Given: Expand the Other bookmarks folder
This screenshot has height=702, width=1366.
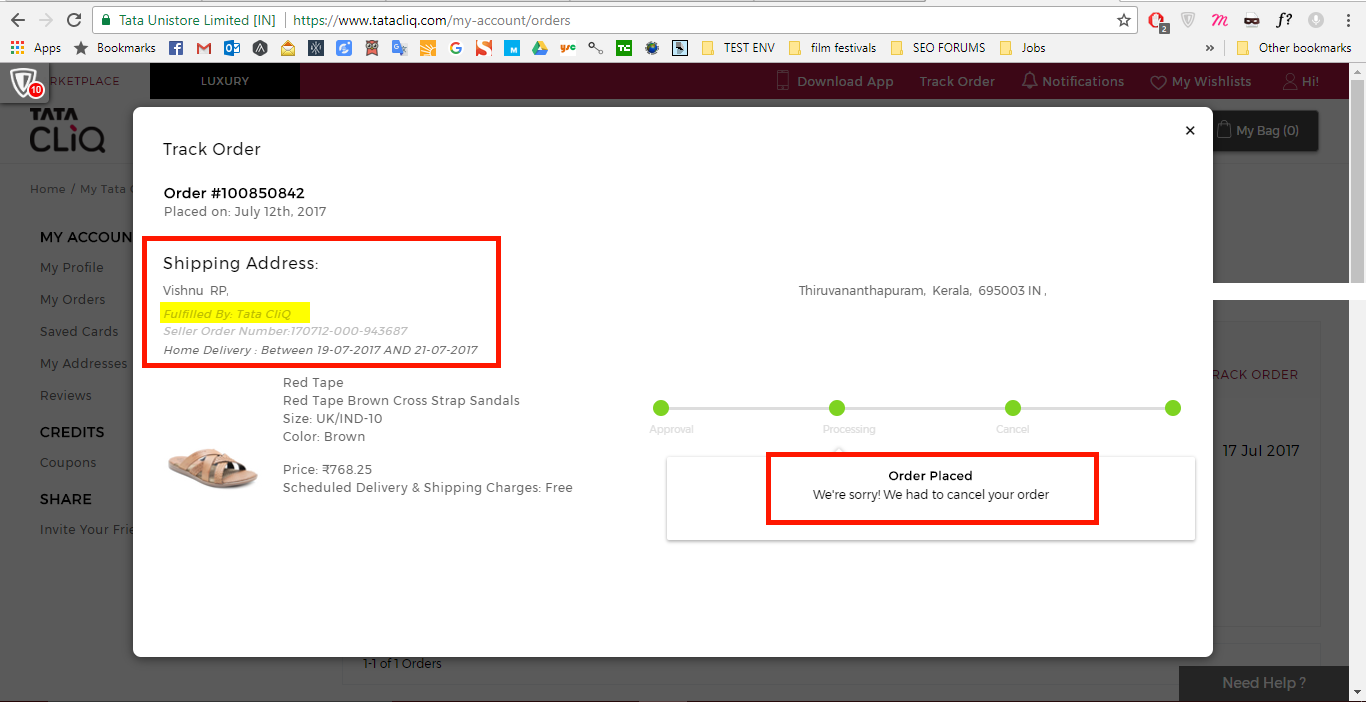Looking at the screenshot, I should tap(1293, 48).
